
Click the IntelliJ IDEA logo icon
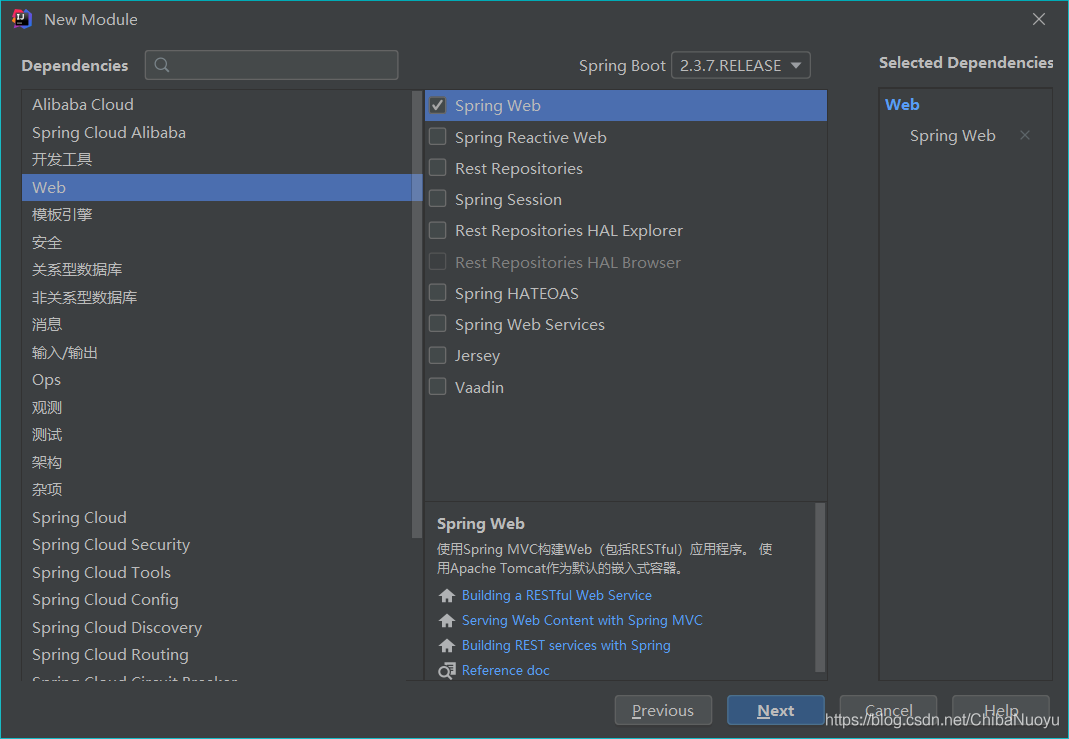(x=22, y=19)
